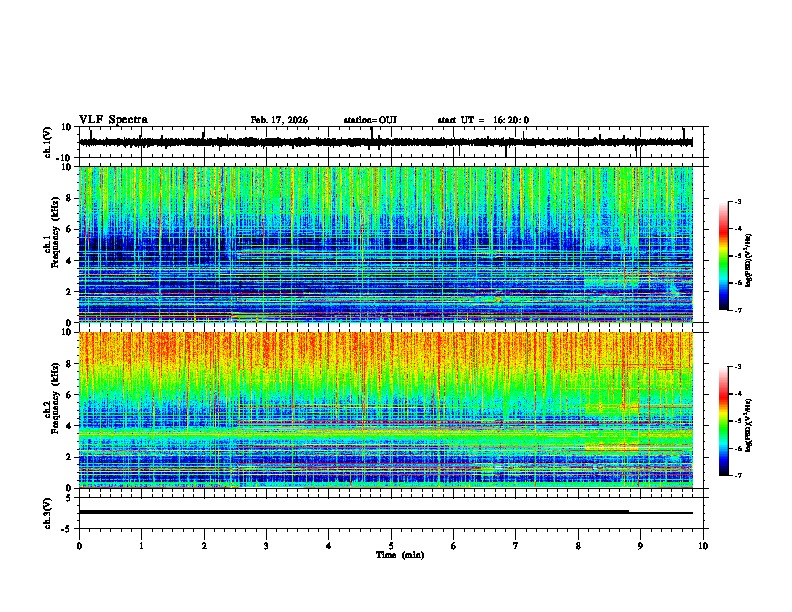The width and height of the screenshot is (792, 612).
Task: Click the 'start UT = 16:20:0' text
Action: [x=483, y=120]
